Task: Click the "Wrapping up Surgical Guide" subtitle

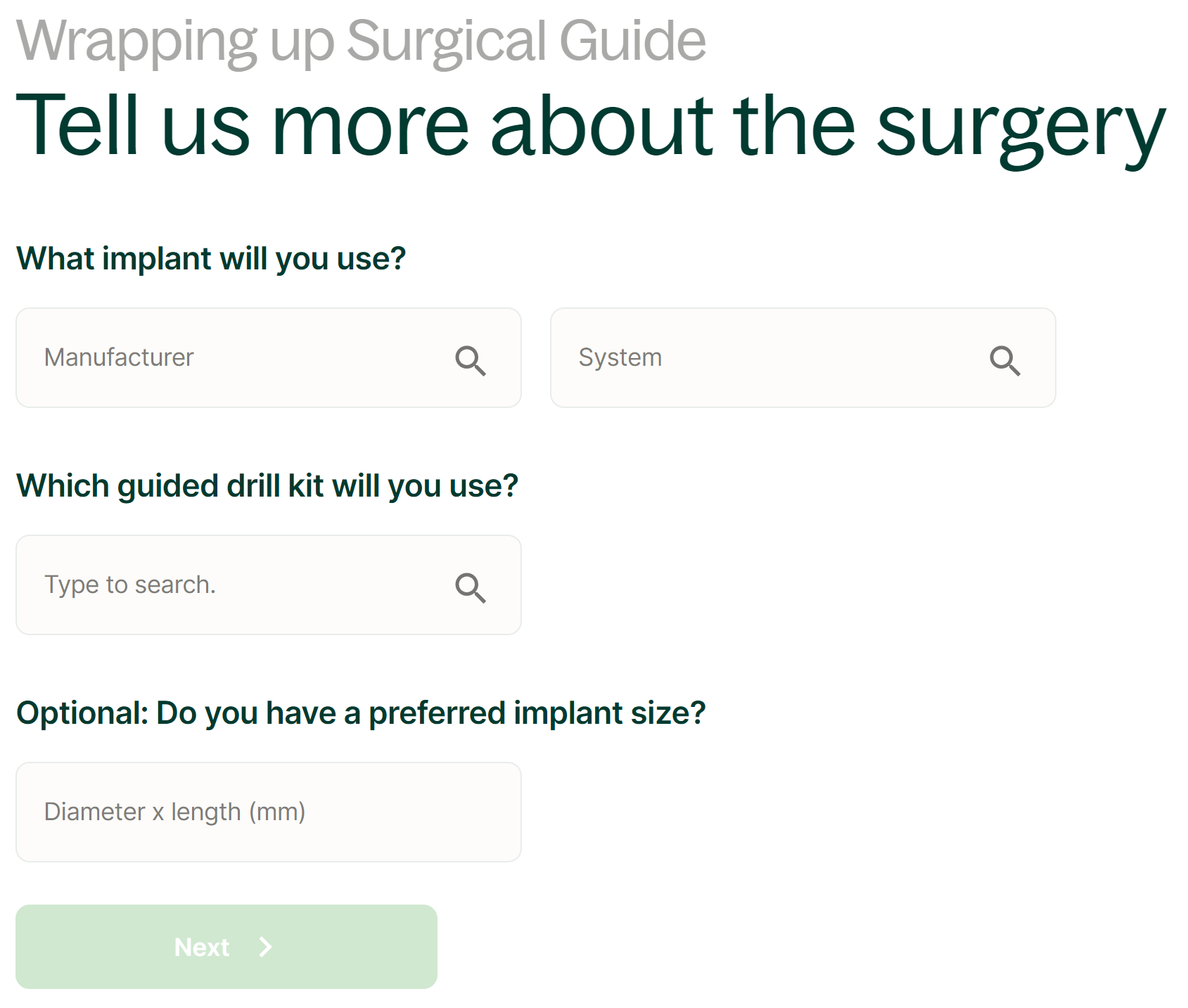Action: [361, 40]
